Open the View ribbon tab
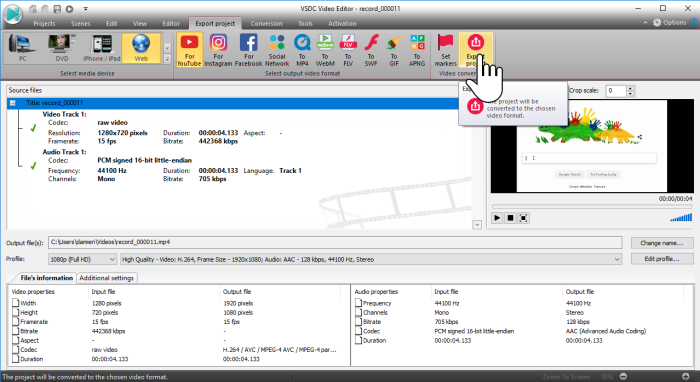This screenshot has height=382, width=700. pyautogui.click(x=140, y=23)
